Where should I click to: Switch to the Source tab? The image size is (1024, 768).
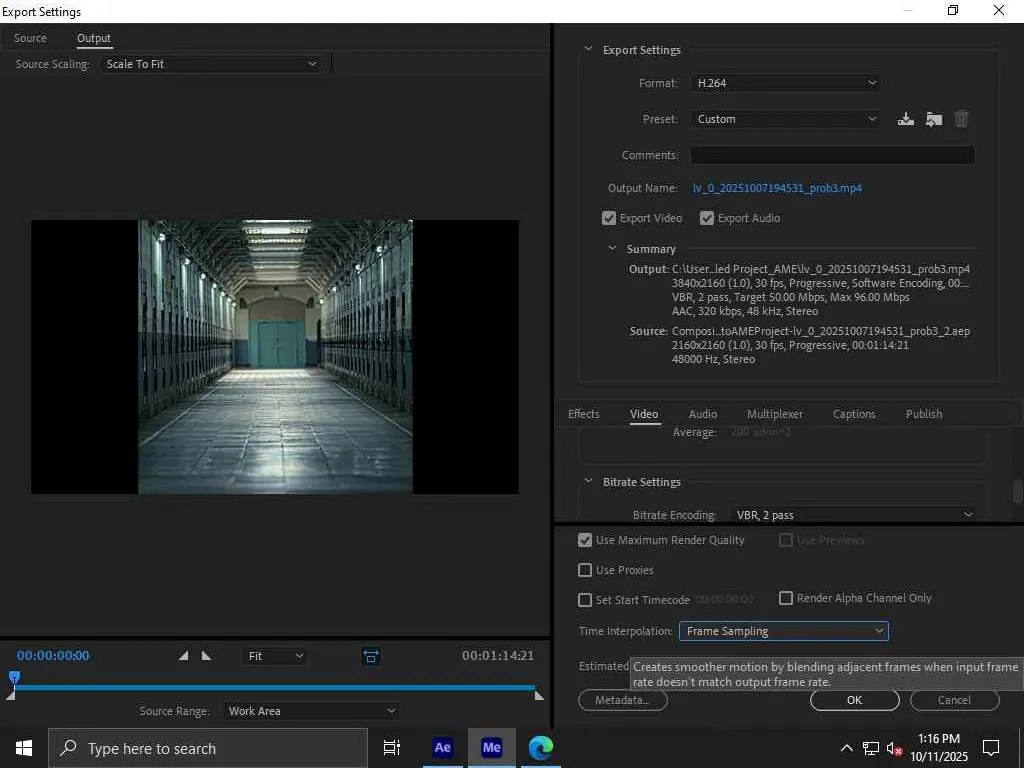click(x=30, y=38)
